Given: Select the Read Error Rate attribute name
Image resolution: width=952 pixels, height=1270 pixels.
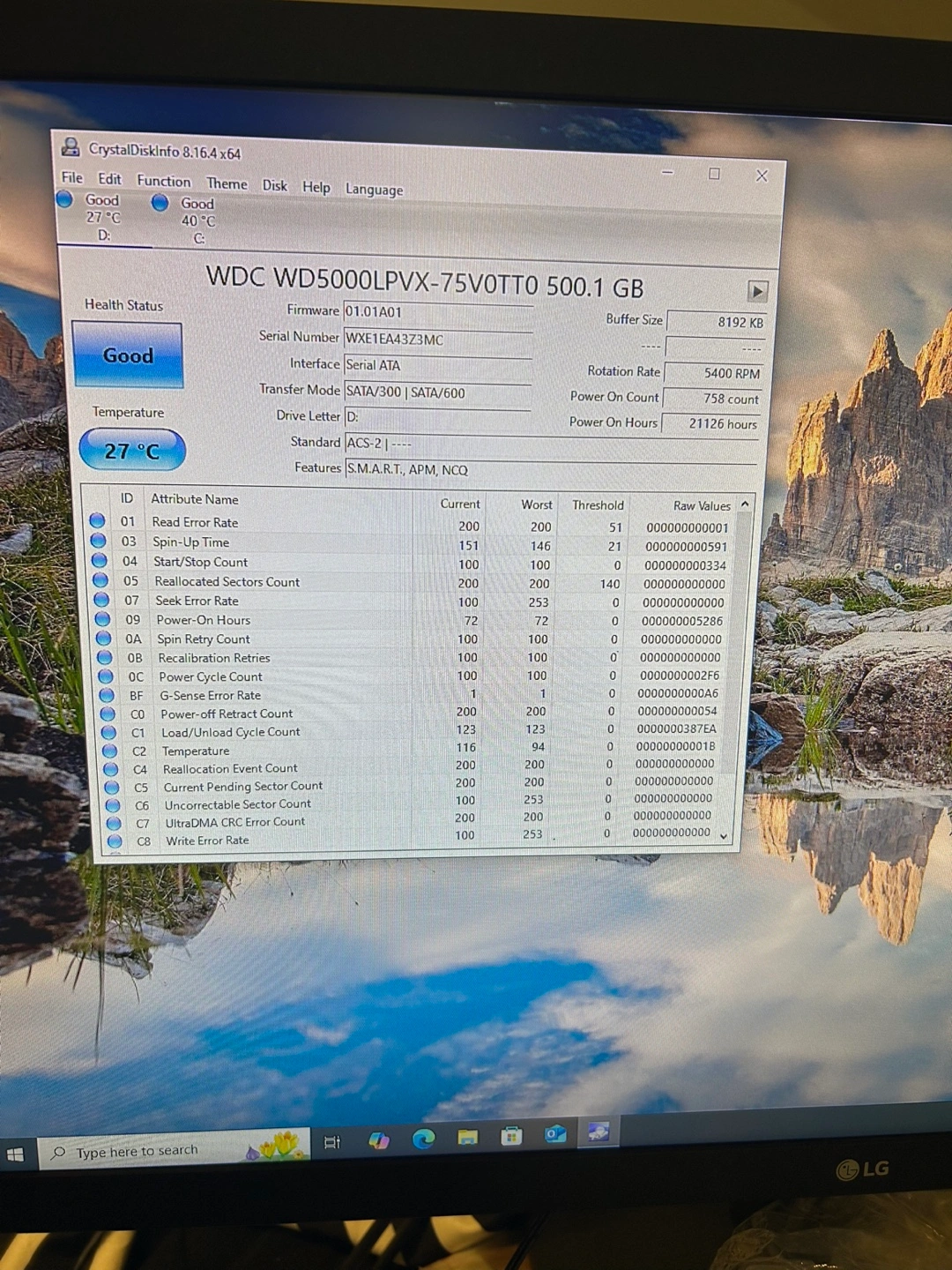Looking at the screenshot, I should (x=195, y=522).
